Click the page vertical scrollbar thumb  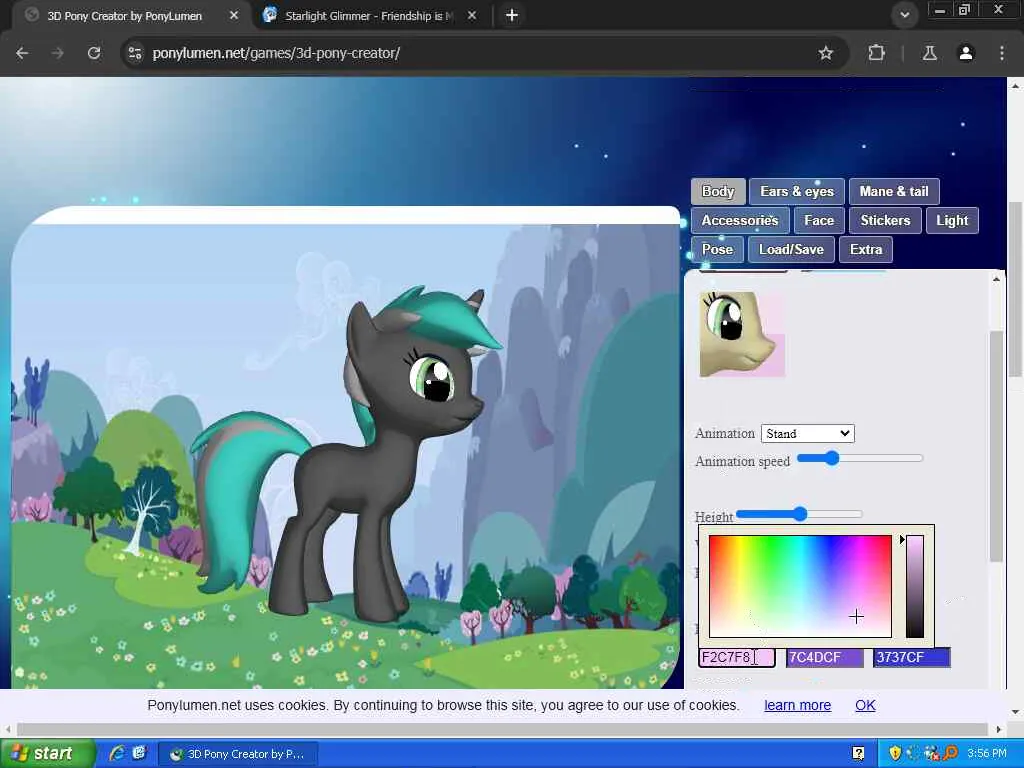[1015, 289]
